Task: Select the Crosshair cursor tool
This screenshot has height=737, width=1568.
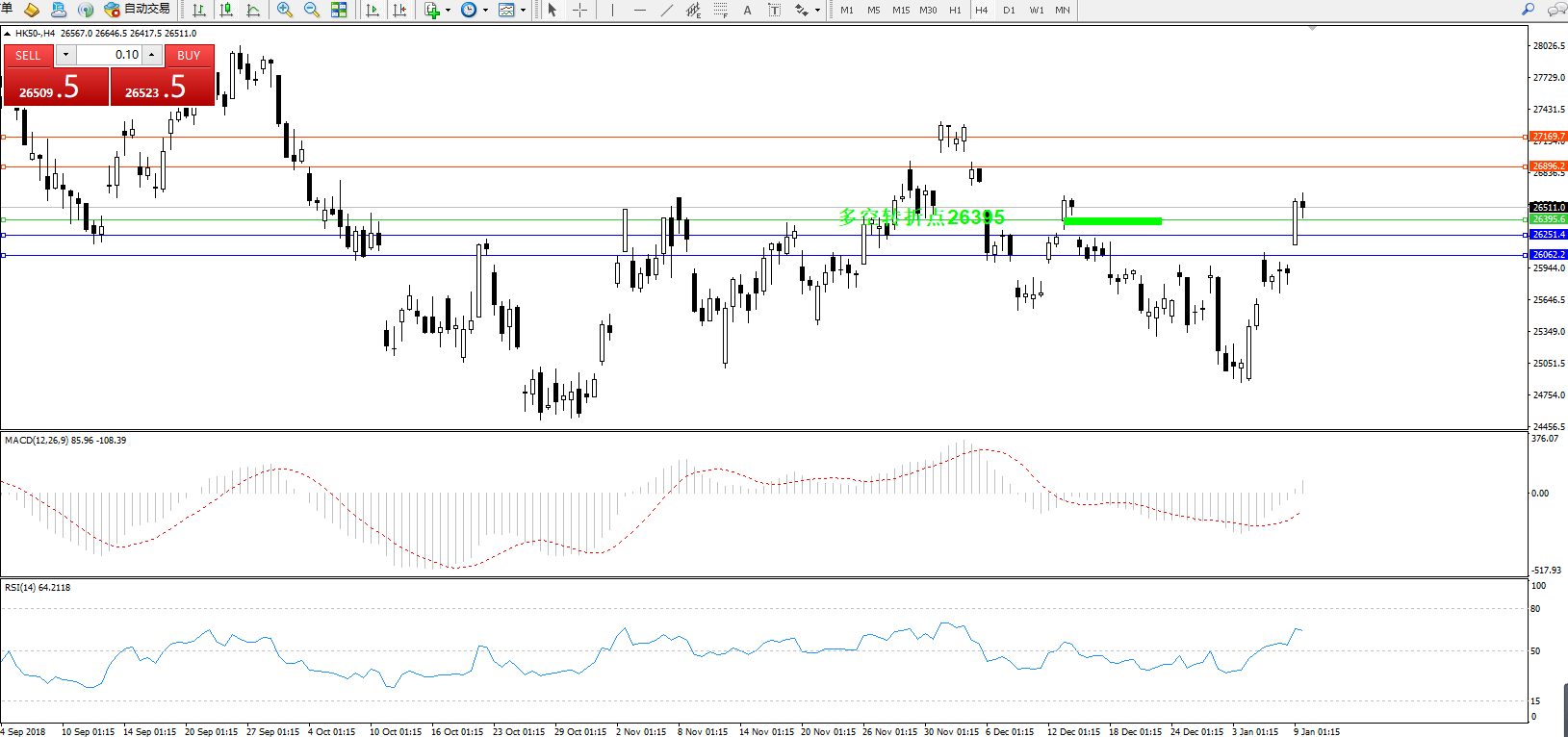Action: pos(579,10)
